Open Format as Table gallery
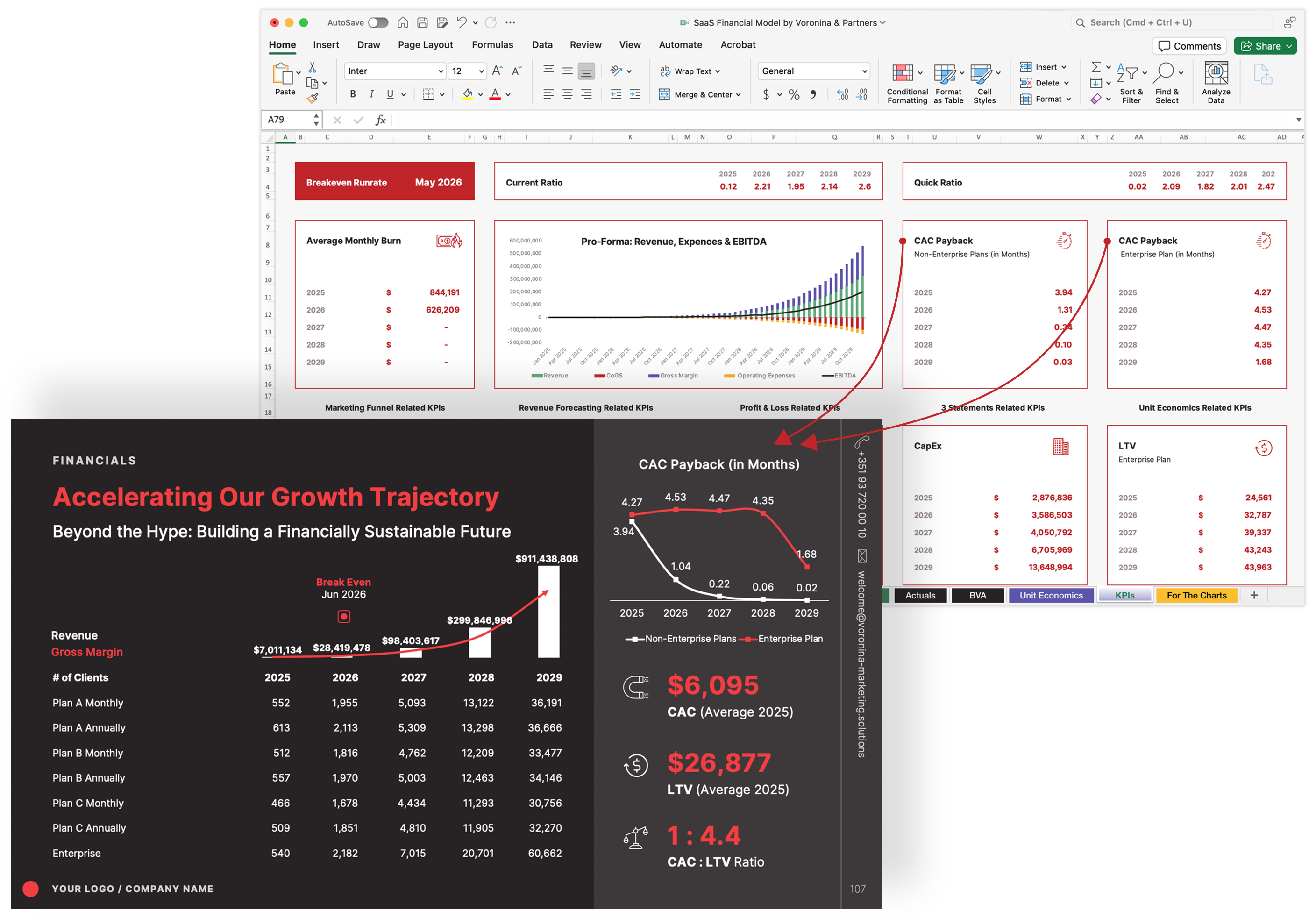The image size is (1316, 918). 948,83
